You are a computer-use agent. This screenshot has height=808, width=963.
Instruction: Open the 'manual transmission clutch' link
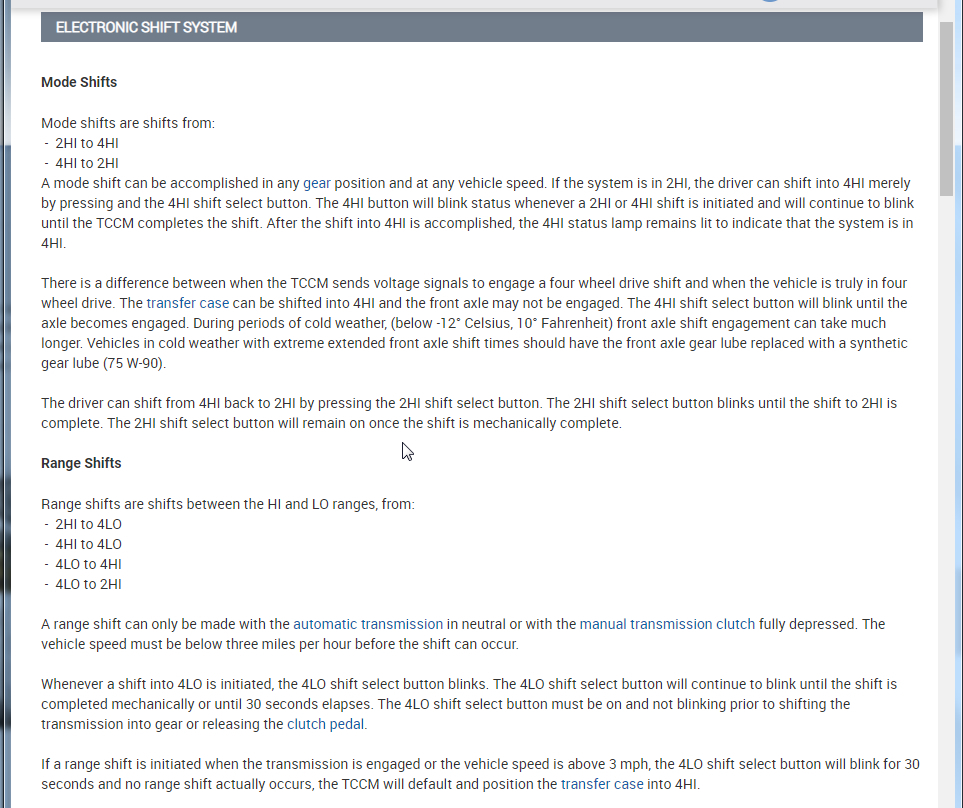pyautogui.click(x=667, y=624)
